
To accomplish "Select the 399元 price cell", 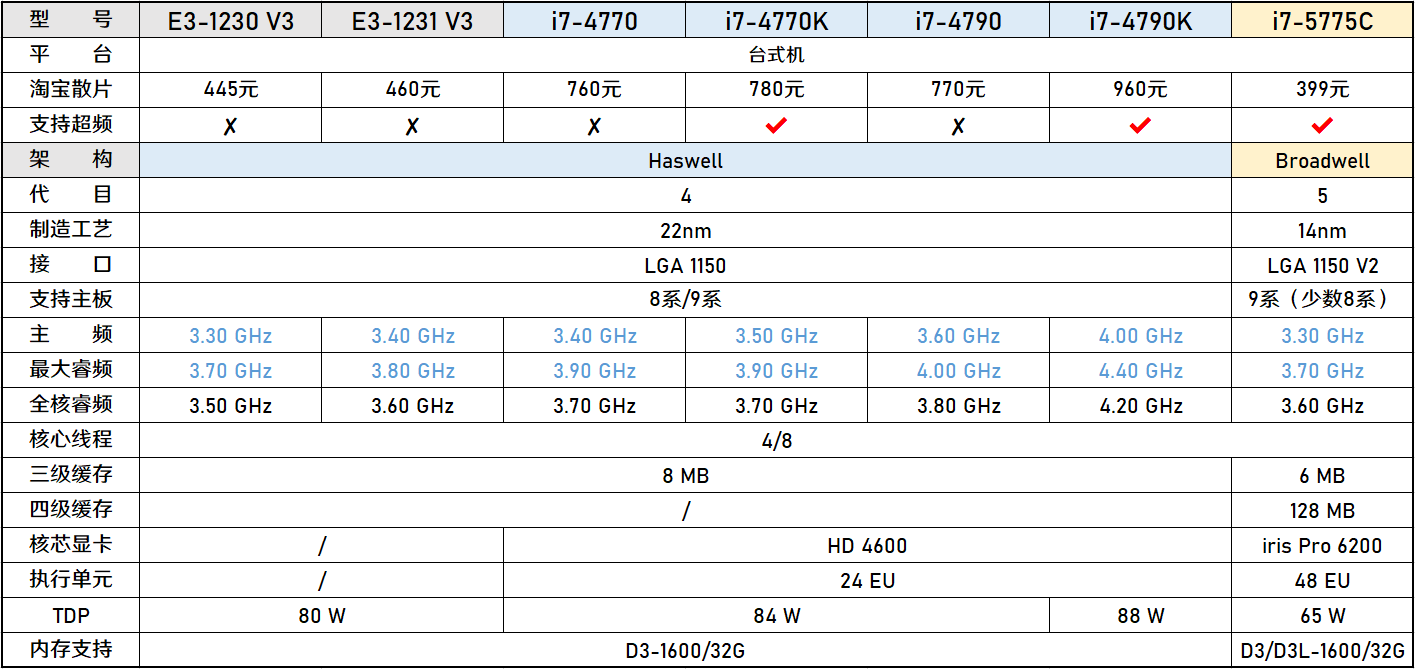I will (1323, 90).
